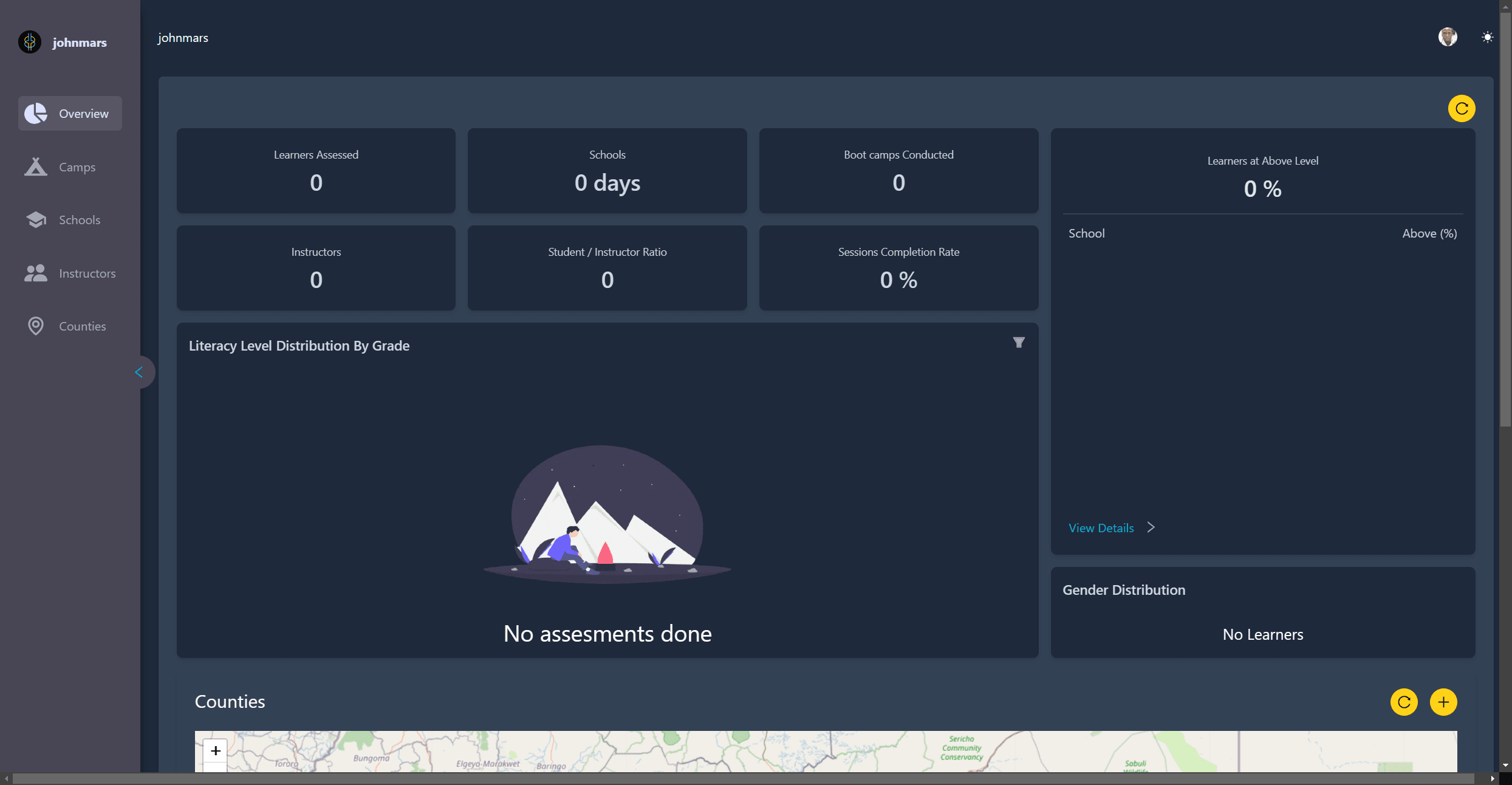
Task: Open the filter for Literacy Level Distribution
Action: [1019, 342]
